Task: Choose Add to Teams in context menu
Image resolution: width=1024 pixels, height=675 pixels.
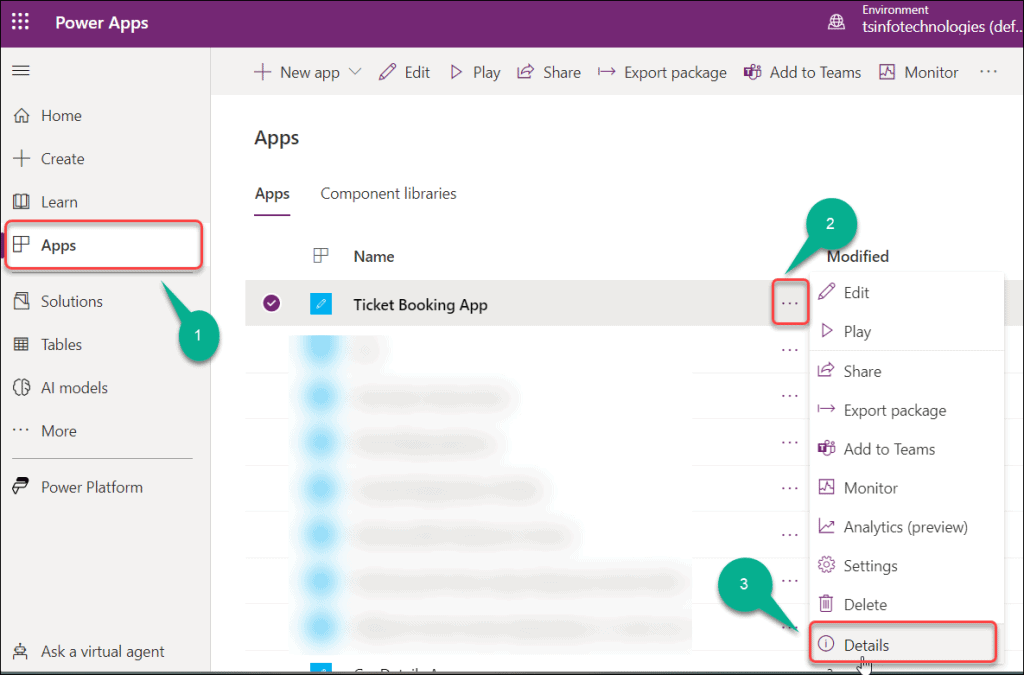Action: coord(906,449)
